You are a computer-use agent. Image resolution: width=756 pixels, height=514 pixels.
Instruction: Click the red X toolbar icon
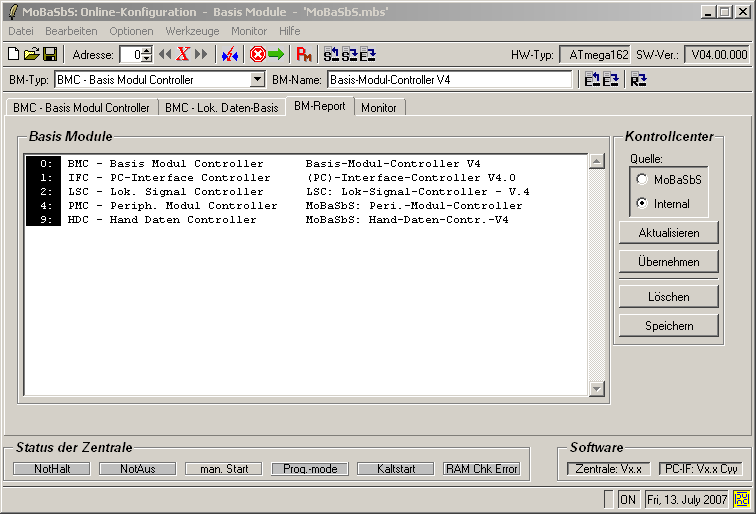coord(183,54)
